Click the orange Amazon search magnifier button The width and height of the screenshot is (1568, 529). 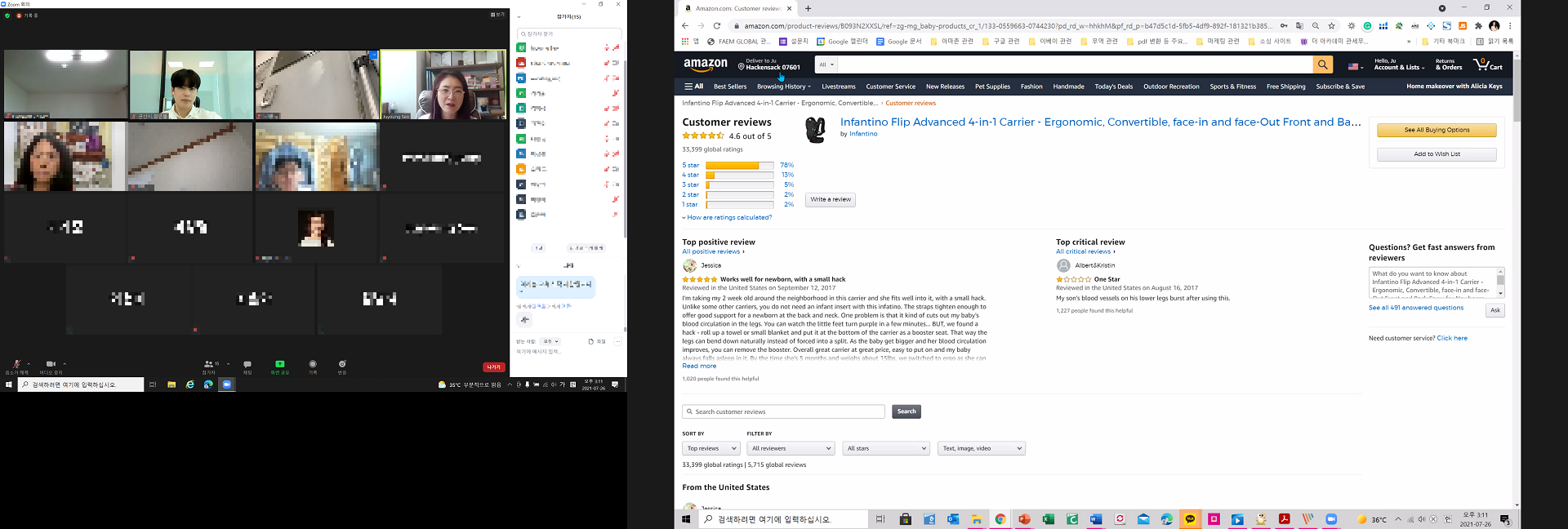1322,64
